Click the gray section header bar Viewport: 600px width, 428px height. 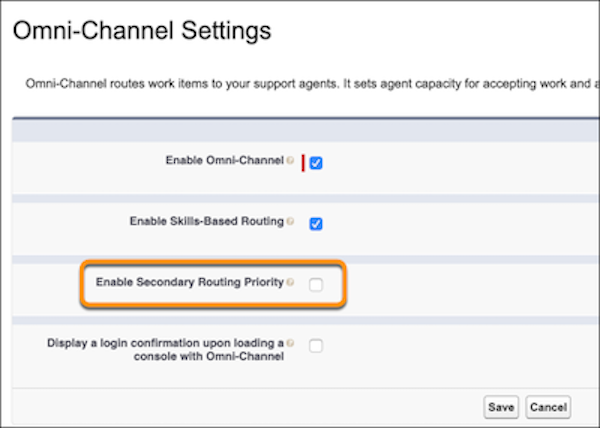300,129
